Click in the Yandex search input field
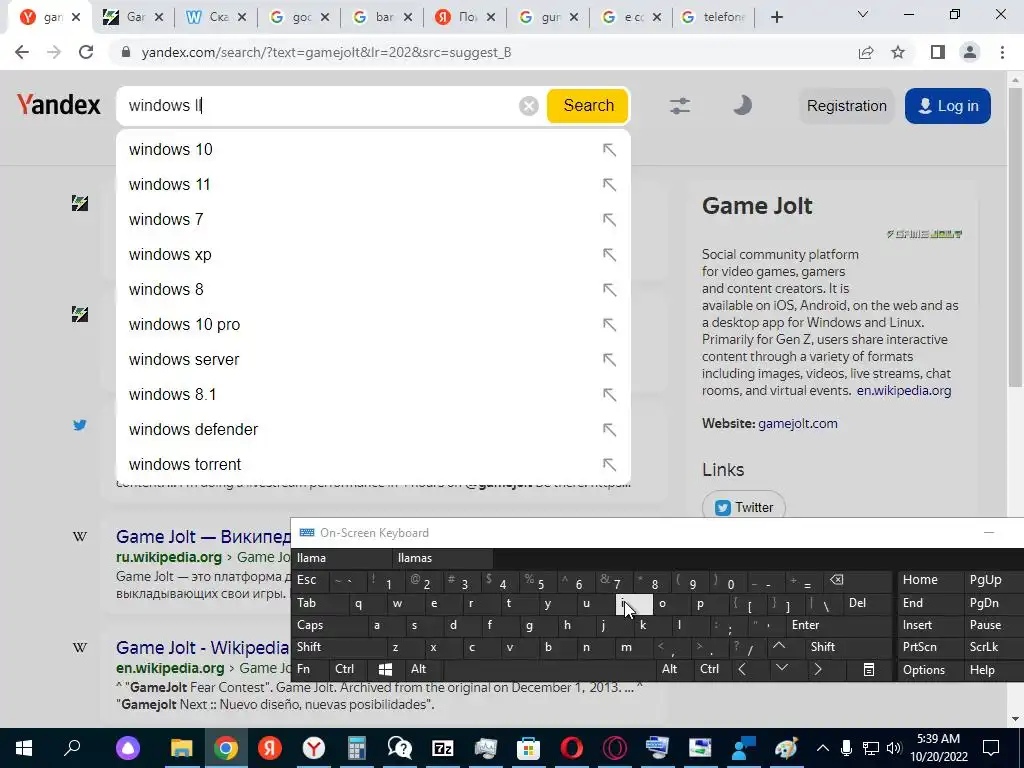The image size is (1024, 768). coord(320,106)
